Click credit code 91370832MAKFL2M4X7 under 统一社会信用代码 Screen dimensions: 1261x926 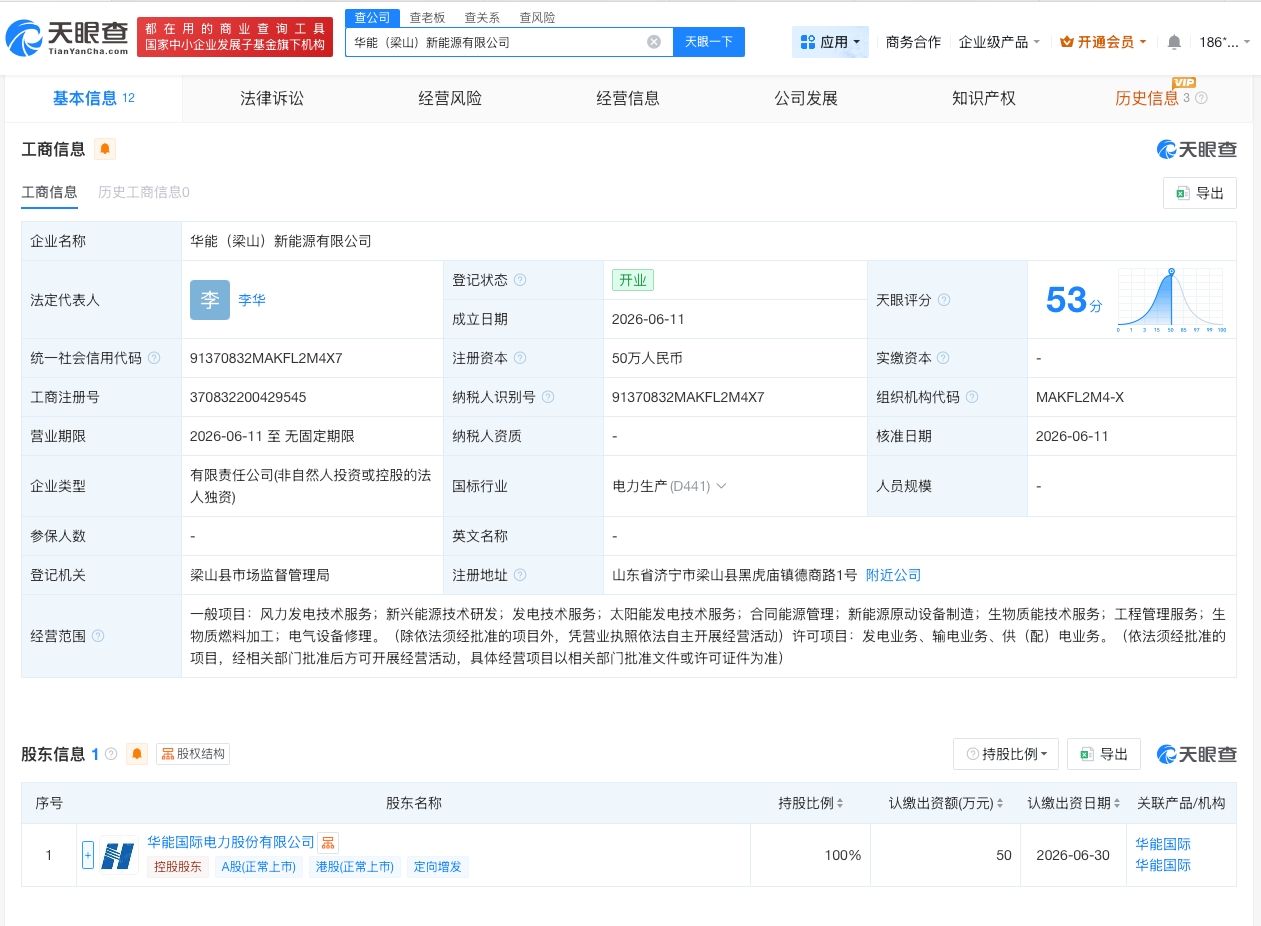point(266,358)
